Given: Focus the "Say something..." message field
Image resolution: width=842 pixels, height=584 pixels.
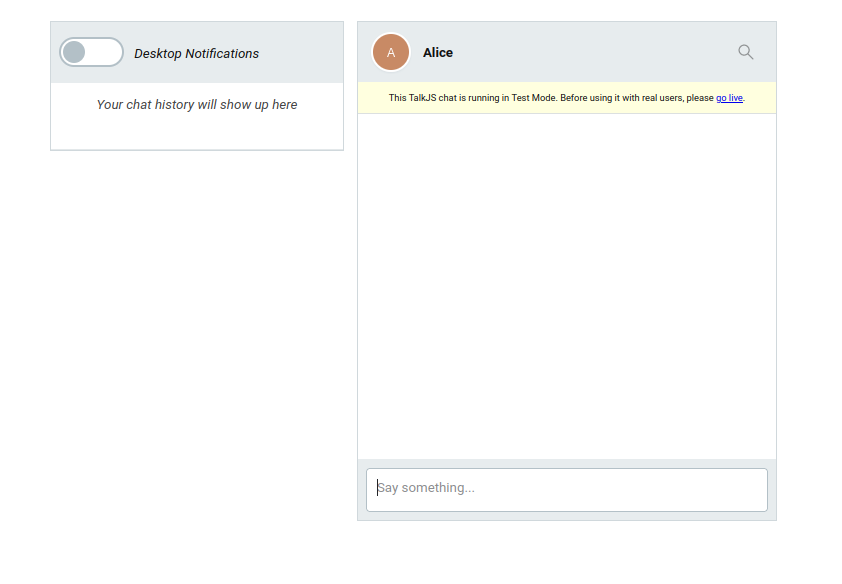Looking at the screenshot, I should [567, 490].
